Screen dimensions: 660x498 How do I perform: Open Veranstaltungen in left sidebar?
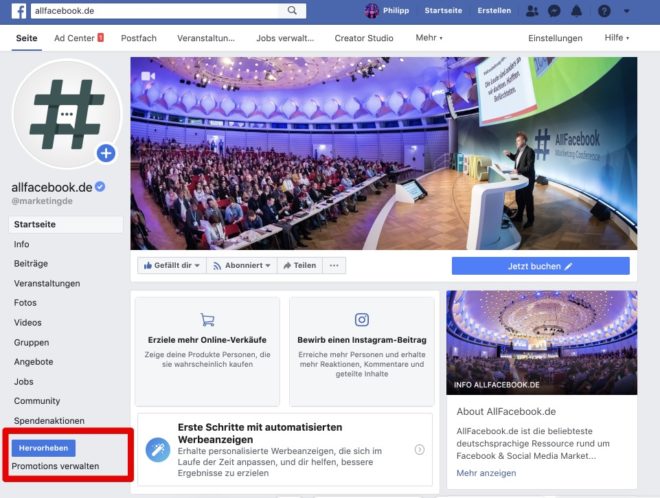[x=47, y=283]
